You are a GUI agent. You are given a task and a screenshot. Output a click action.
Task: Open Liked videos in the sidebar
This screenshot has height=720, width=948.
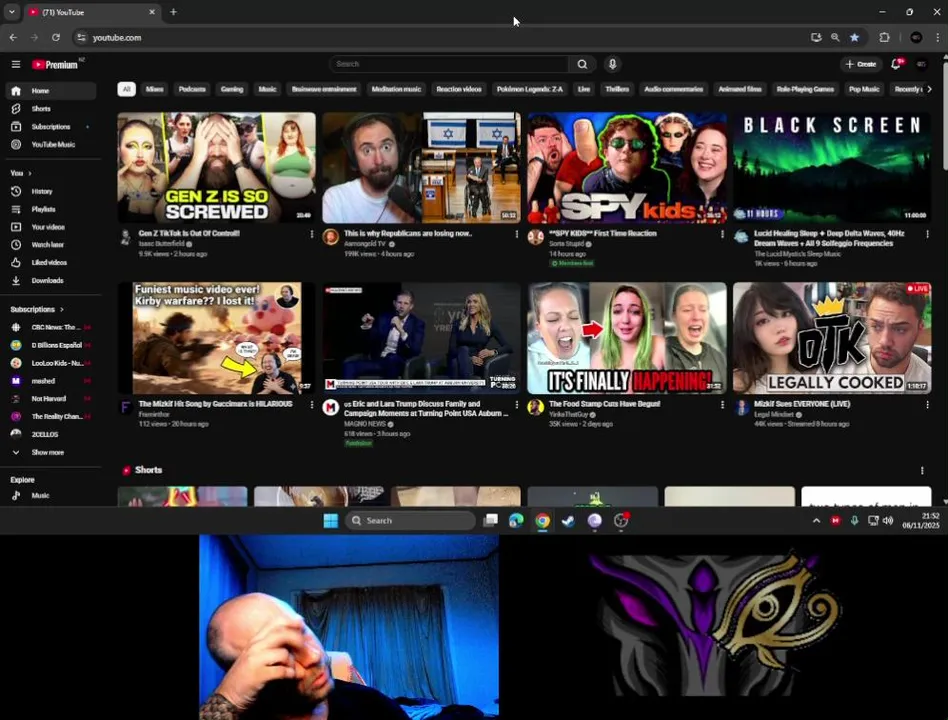coord(51,262)
